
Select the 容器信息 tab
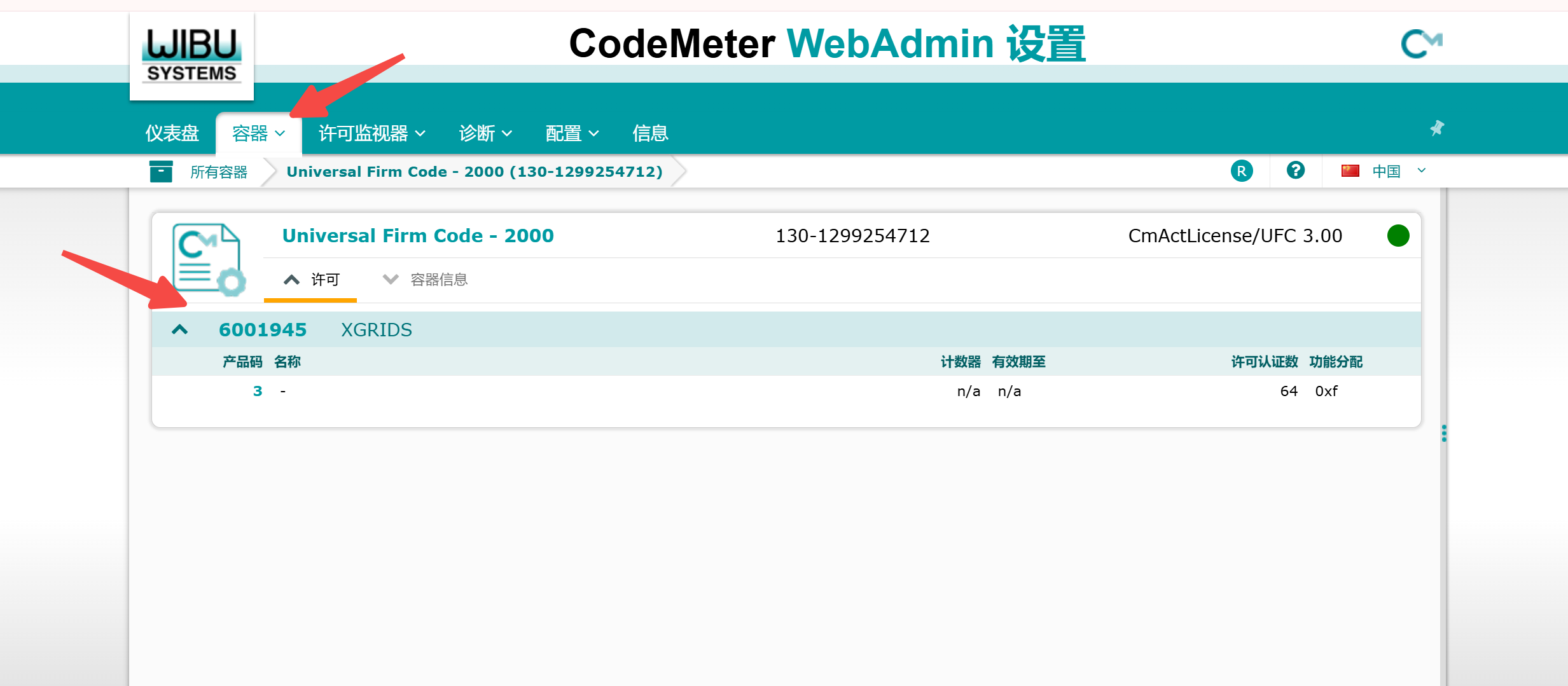click(x=425, y=279)
